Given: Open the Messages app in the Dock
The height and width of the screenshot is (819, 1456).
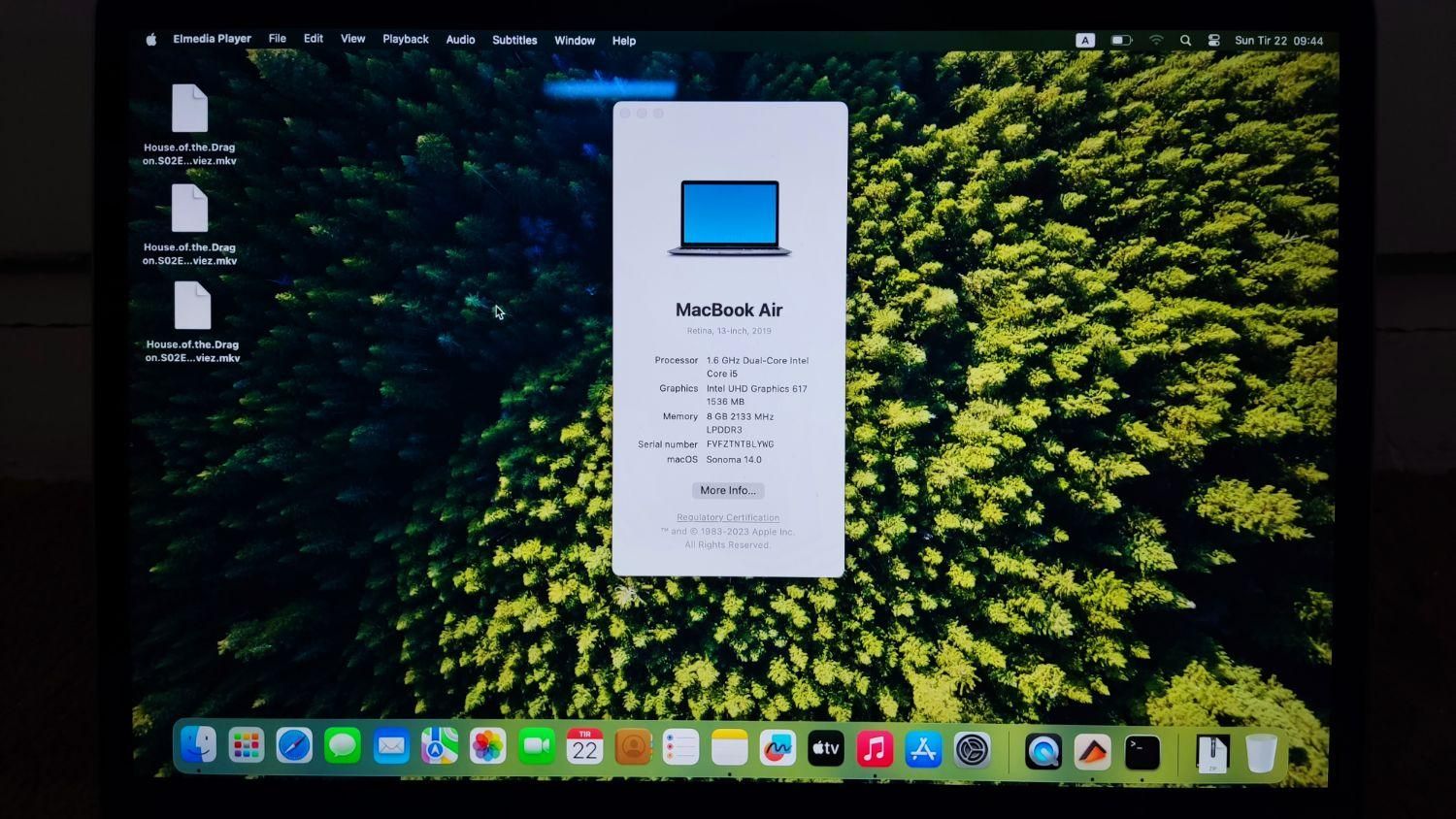Looking at the screenshot, I should coord(343,745).
